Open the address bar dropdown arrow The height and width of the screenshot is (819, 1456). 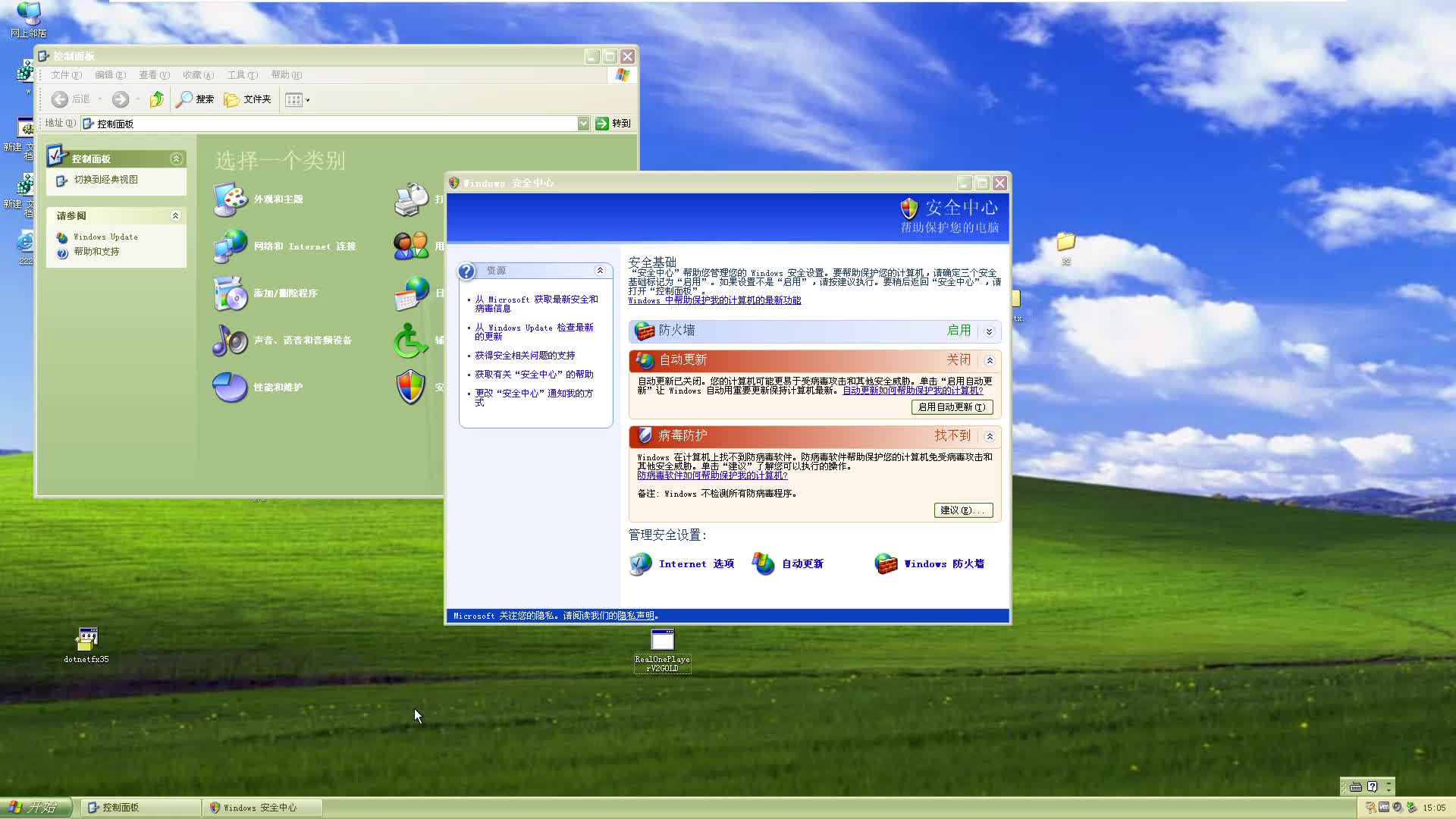coord(583,124)
